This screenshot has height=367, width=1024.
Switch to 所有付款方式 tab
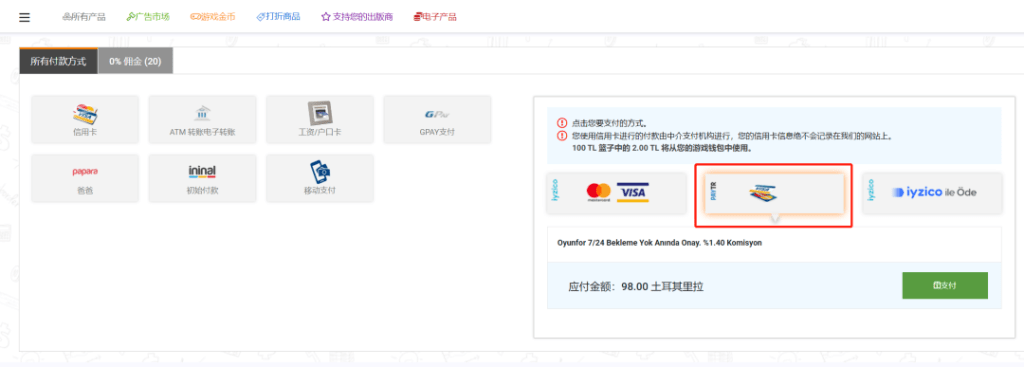pos(58,61)
